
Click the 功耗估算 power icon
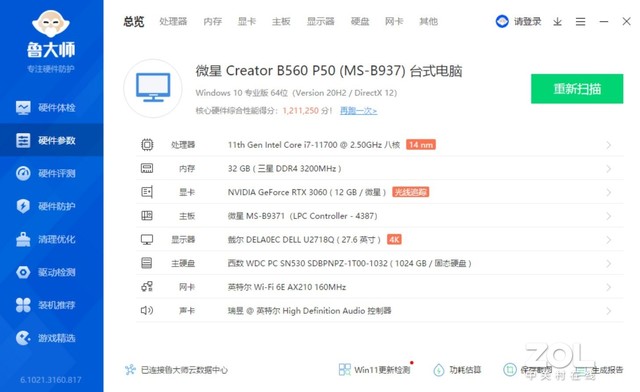click(x=439, y=370)
